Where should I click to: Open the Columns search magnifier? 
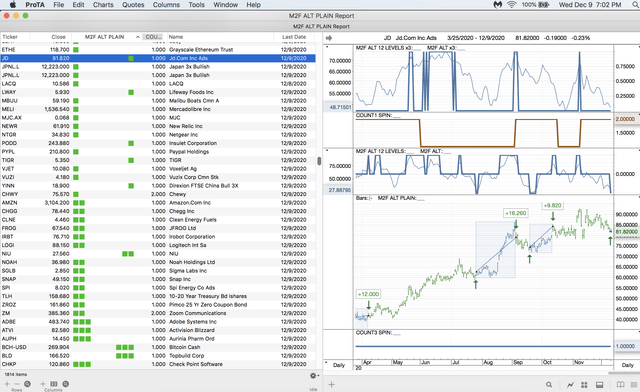pyautogui.click(x=65, y=384)
